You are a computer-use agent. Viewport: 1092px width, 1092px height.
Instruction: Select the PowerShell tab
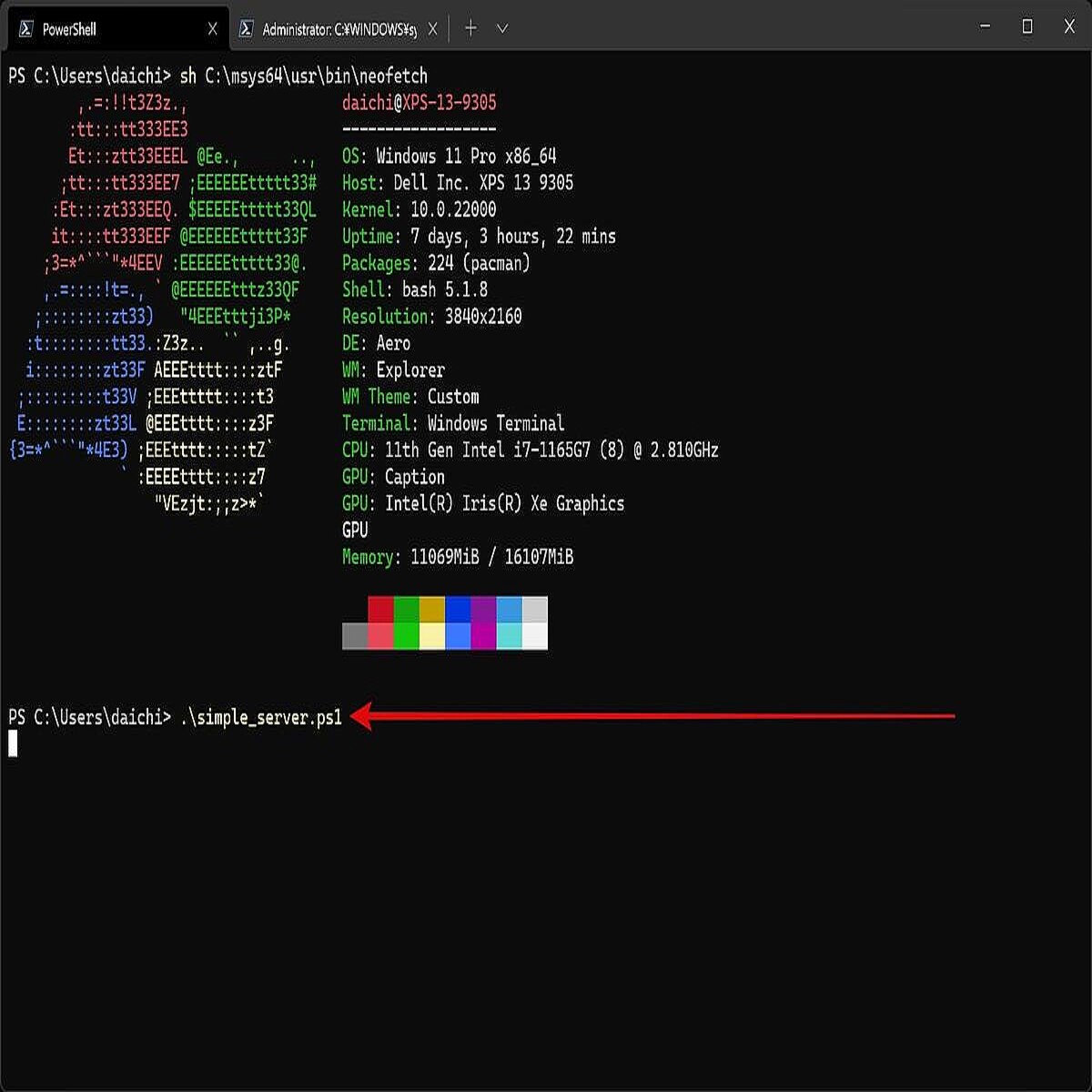[x=118, y=28]
